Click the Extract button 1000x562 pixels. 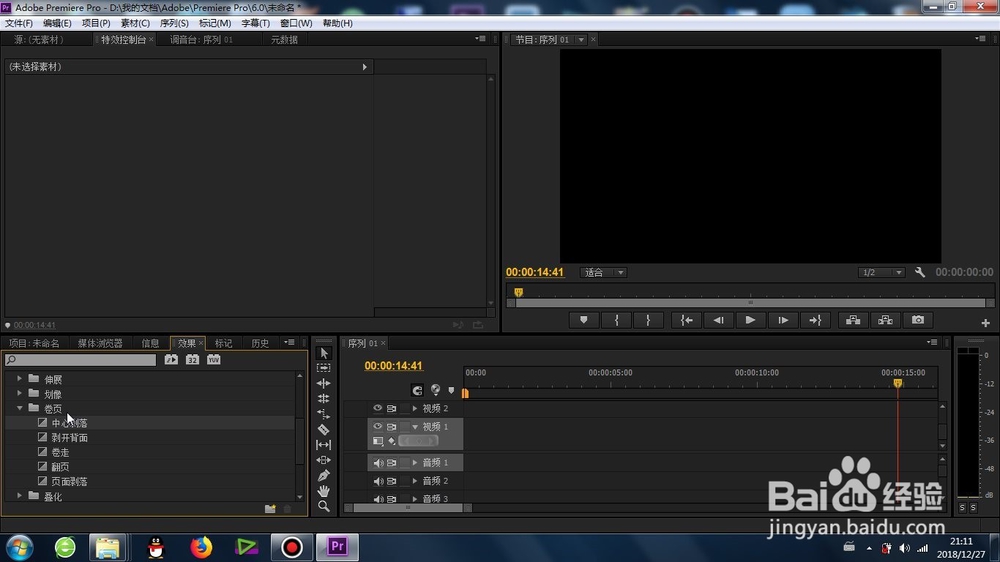885,320
